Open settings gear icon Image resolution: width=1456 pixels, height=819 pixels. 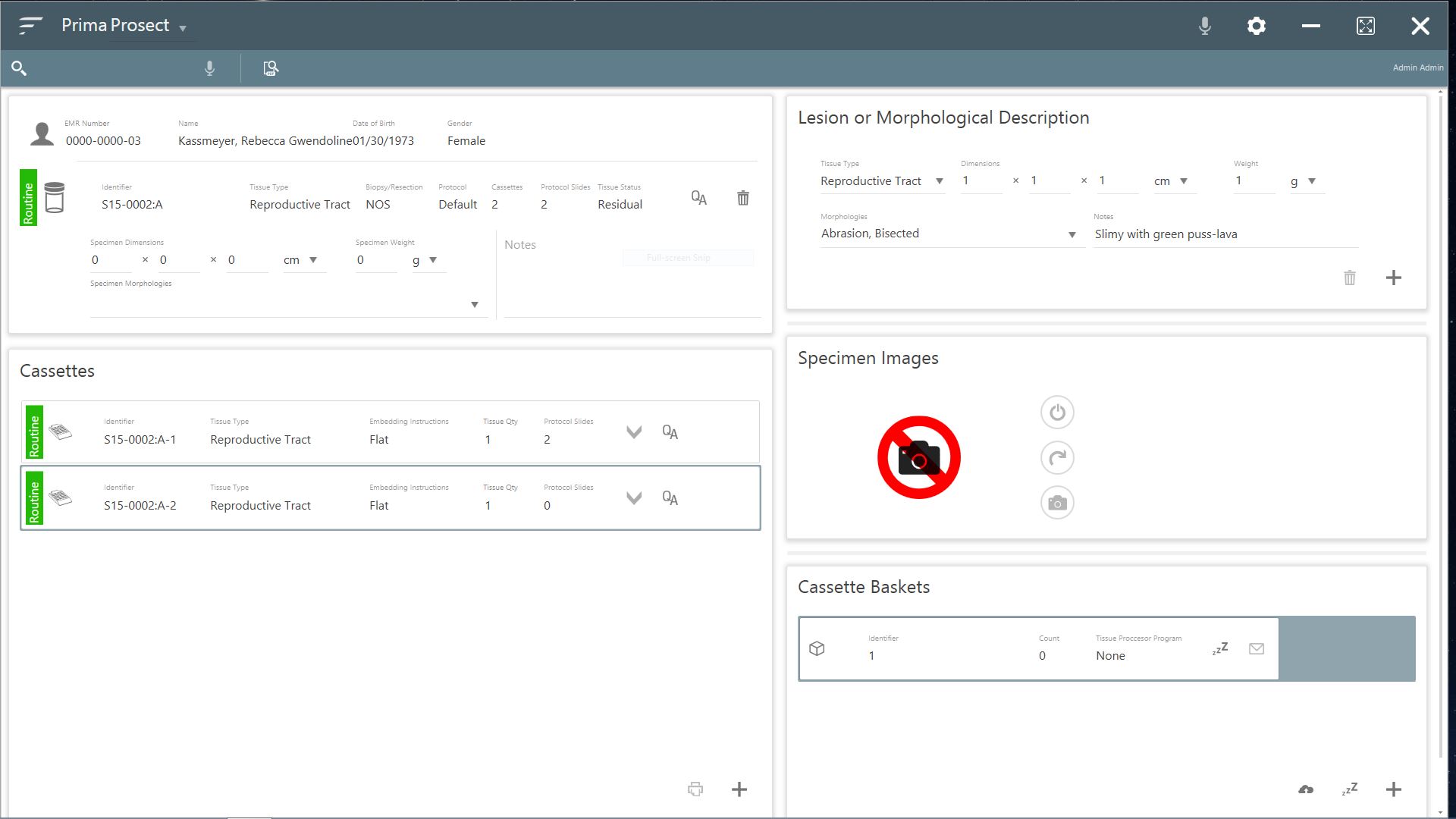pyautogui.click(x=1257, y=26)
